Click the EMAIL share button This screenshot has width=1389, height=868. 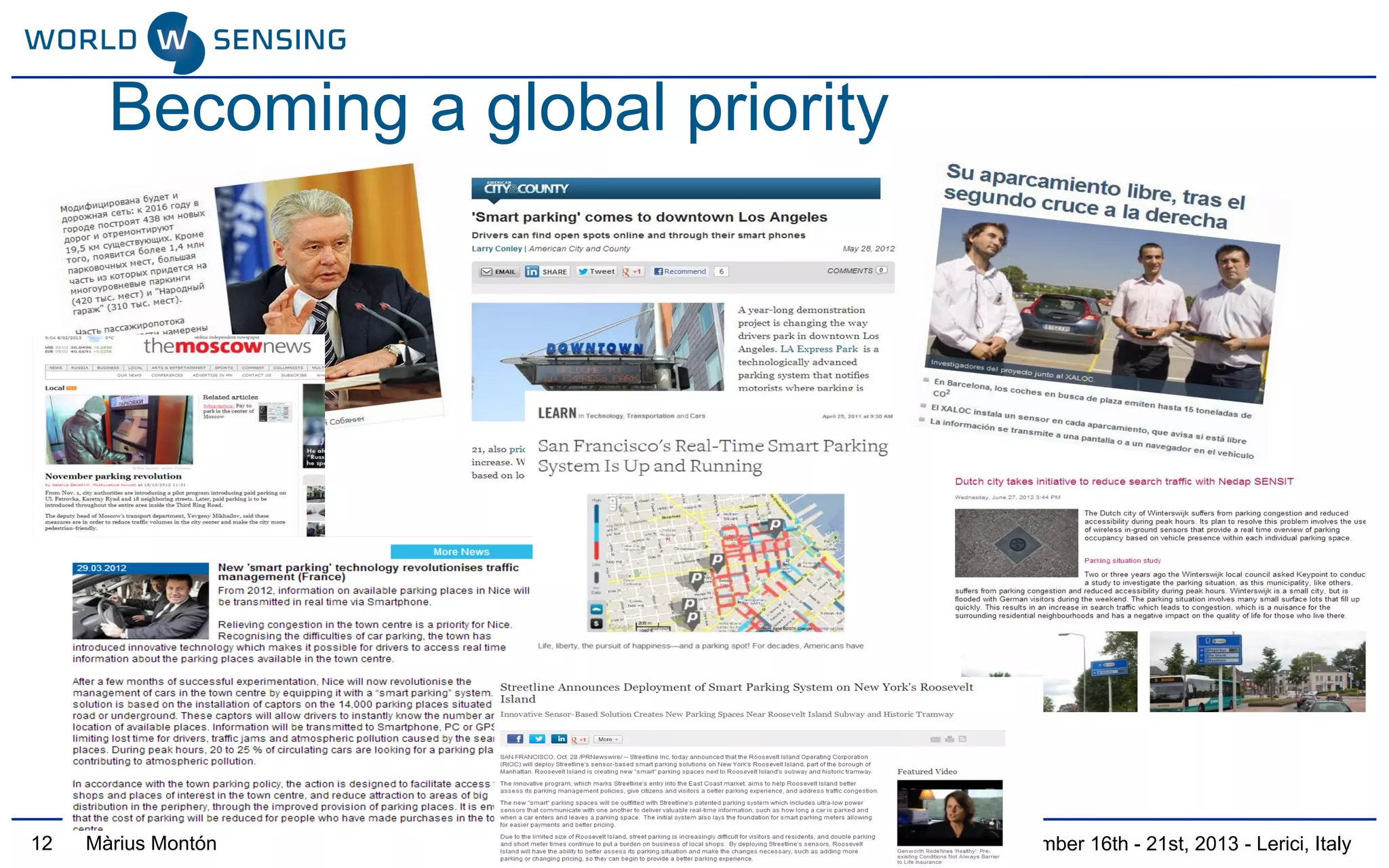pos(498,272)
